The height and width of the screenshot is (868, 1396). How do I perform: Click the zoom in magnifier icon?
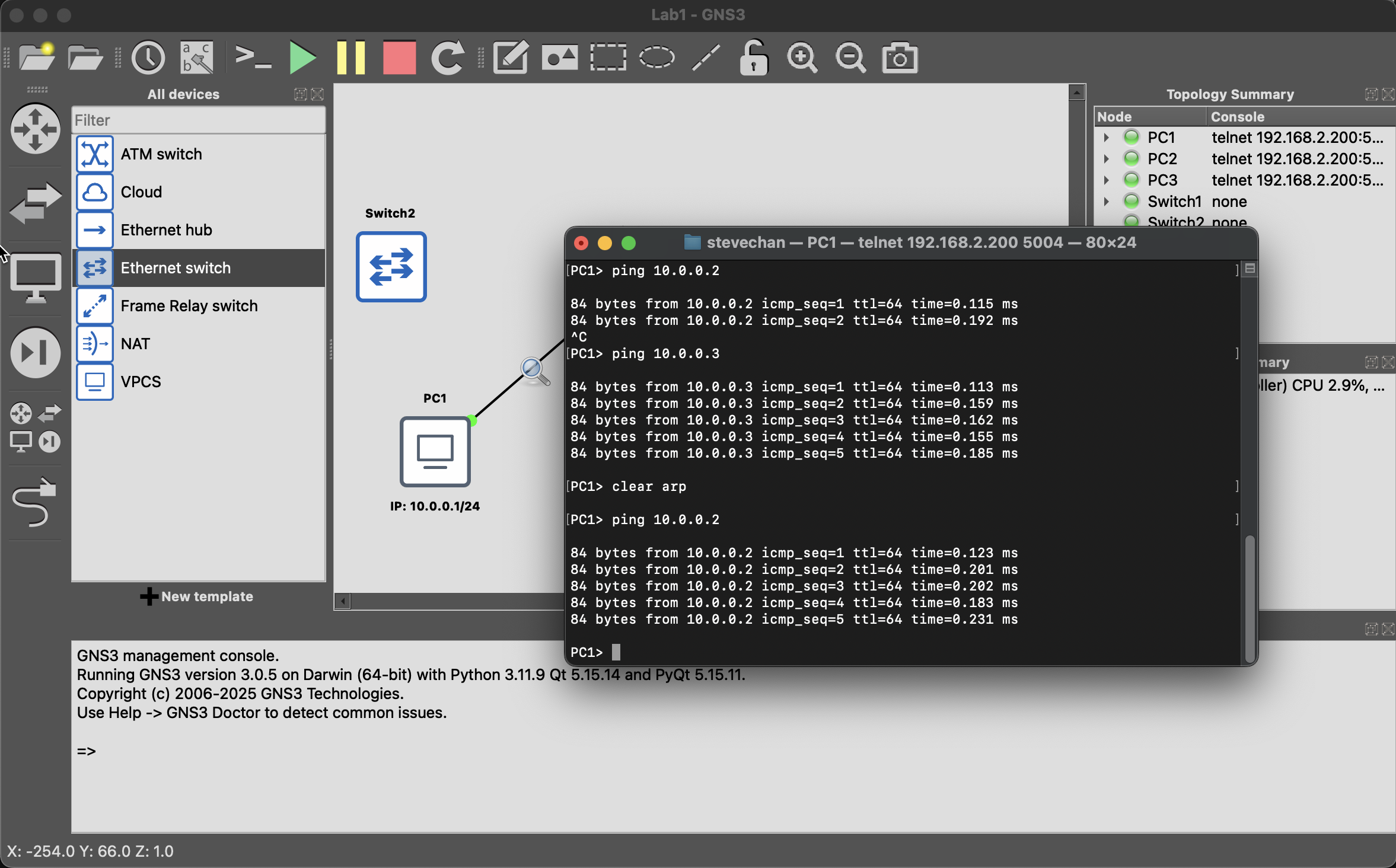802,58
